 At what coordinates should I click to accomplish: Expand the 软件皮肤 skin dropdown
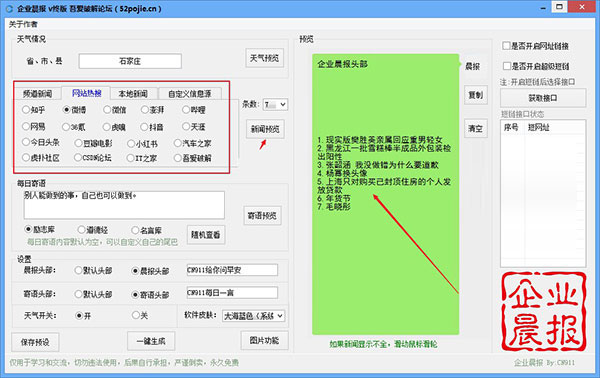[254, 316]
